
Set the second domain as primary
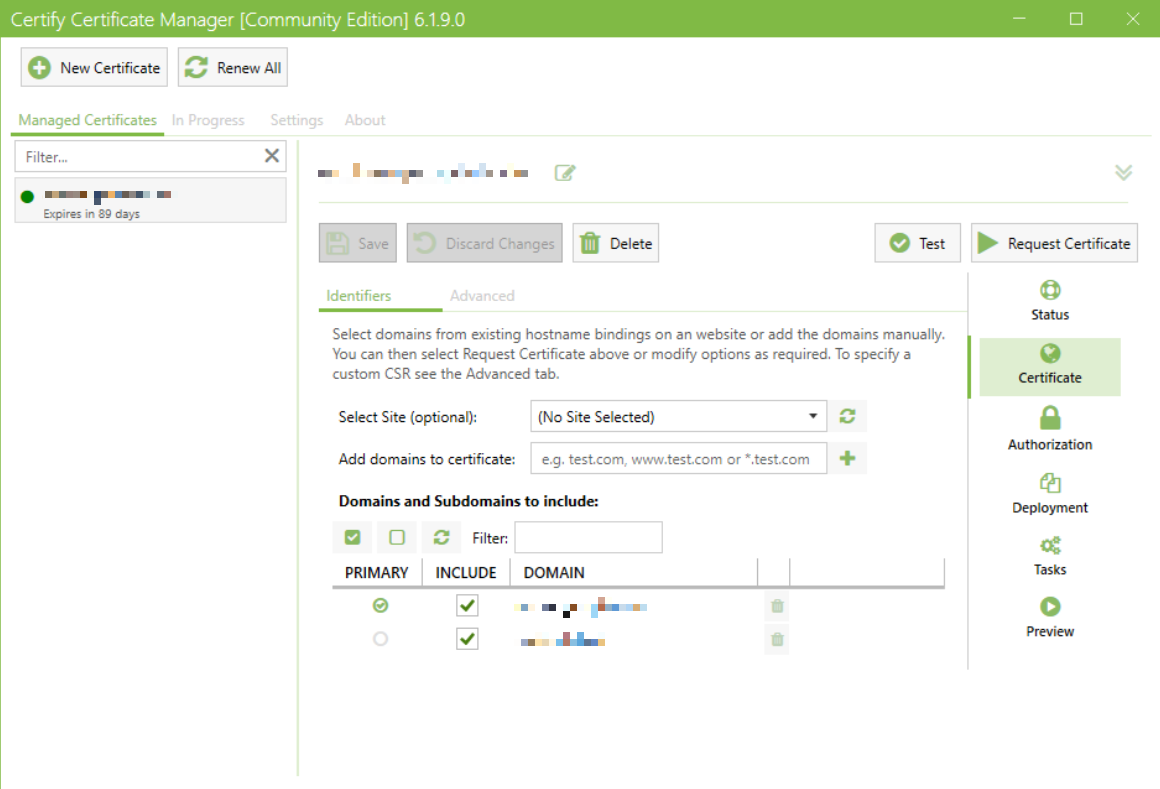(x=380, y=639)
